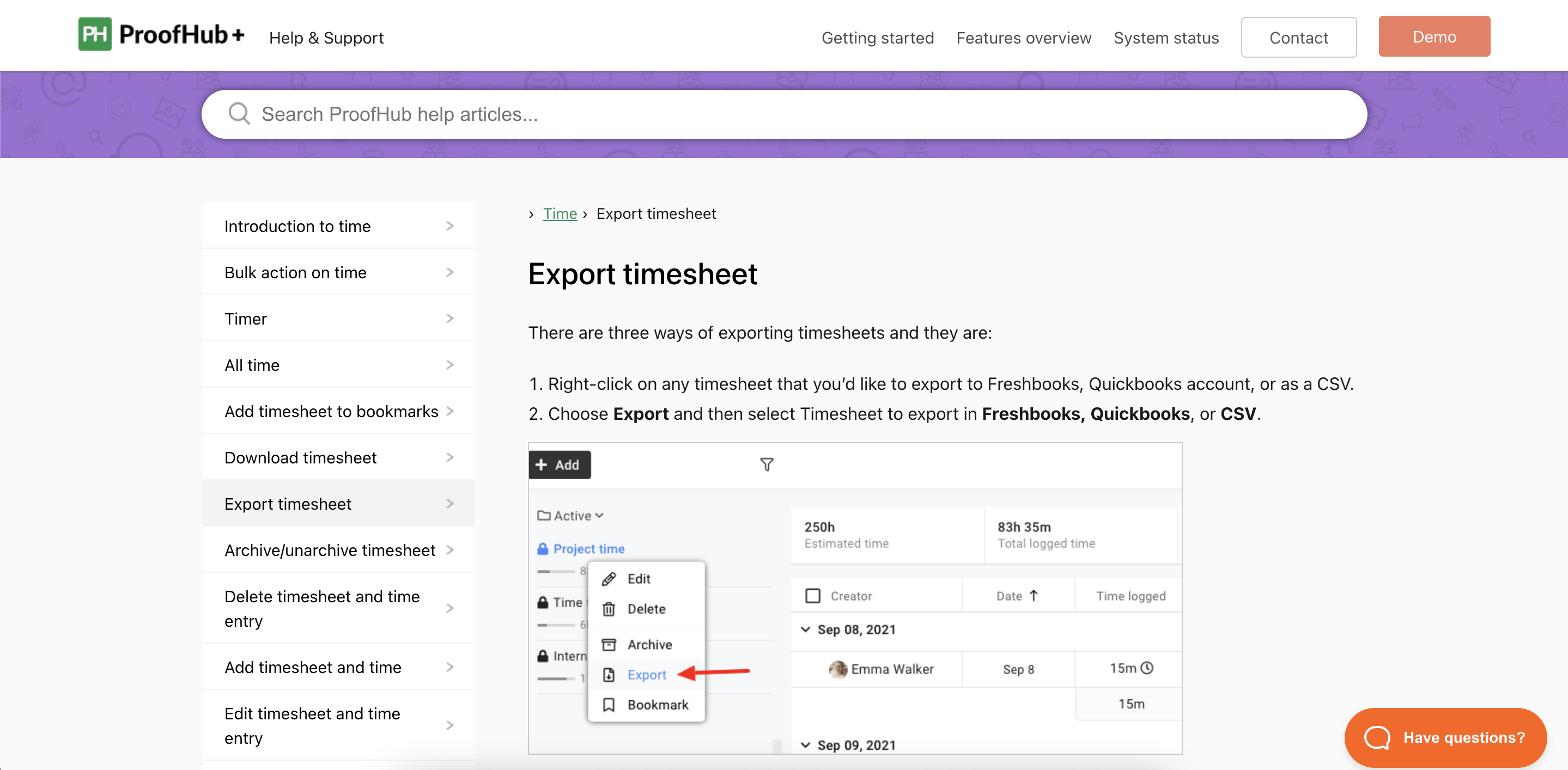The image size is (1568, 770).
Task: Open the filter icon above the timesheet
Action: (x=767, y=465)
